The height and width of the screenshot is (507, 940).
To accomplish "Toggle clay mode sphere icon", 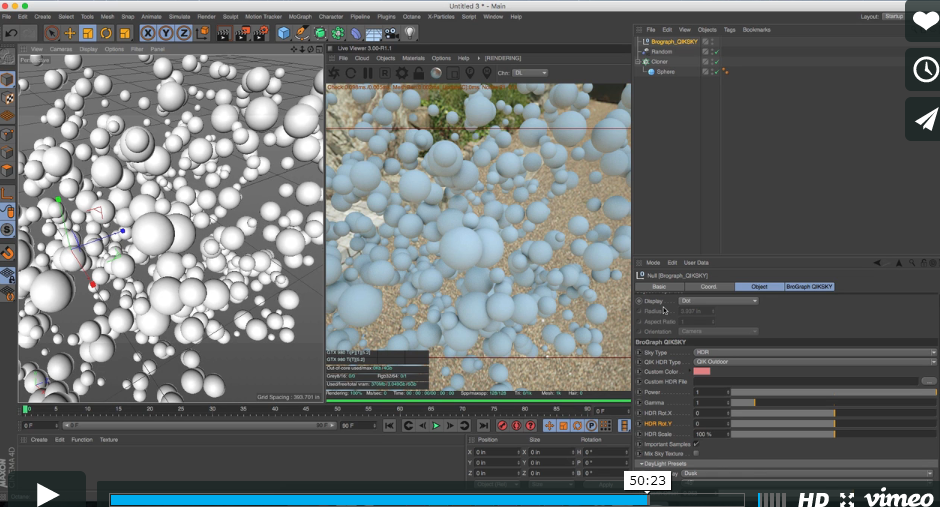I will (436, 73).
